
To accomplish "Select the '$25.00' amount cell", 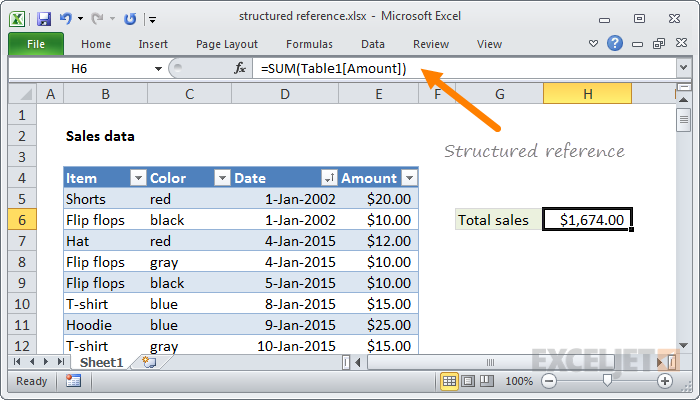I will click(379, 325).
